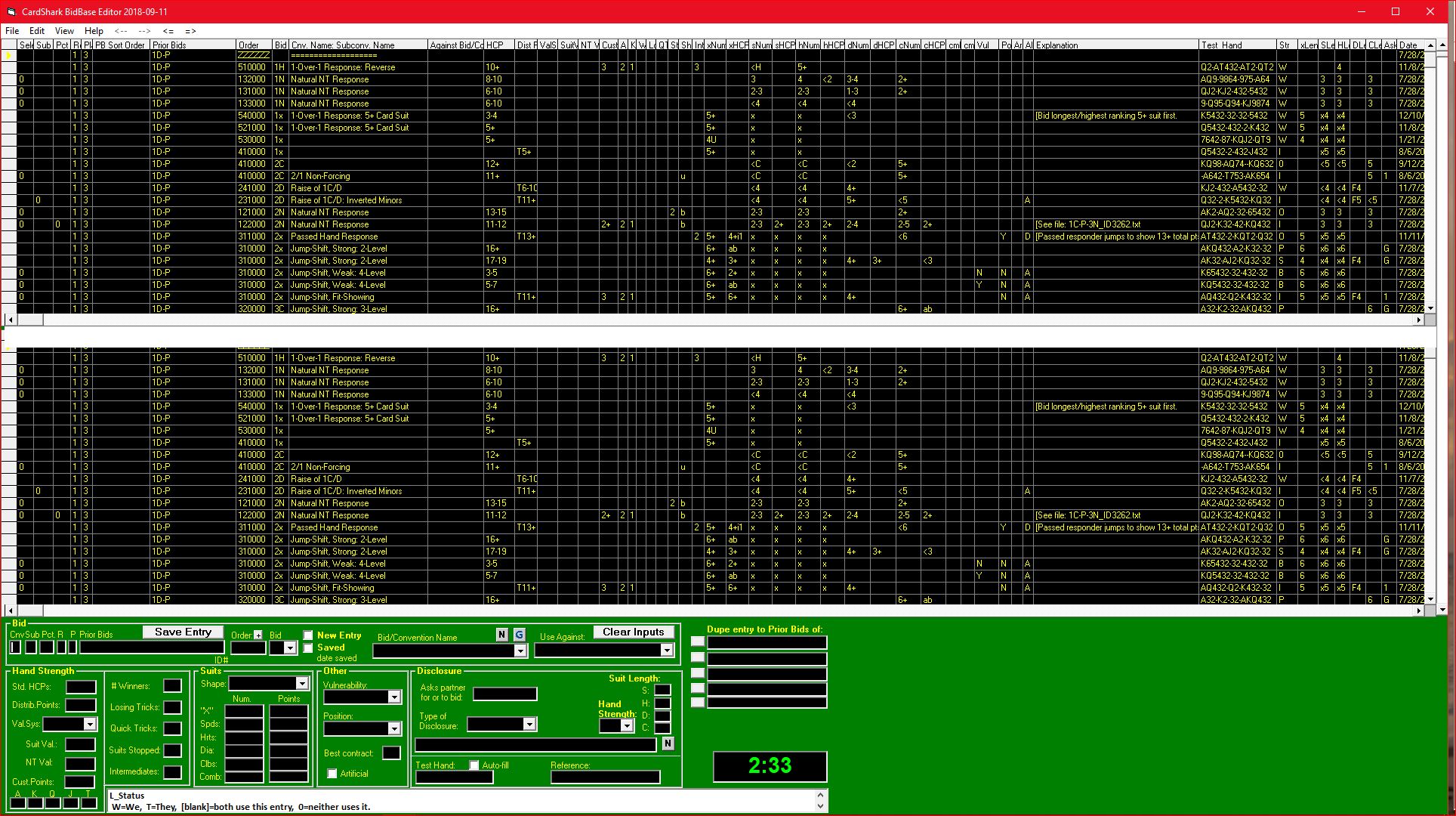Check the Auto-fill option for Test Hand
The width and height of the screenshot is (1456, 816).
(474, 765)
